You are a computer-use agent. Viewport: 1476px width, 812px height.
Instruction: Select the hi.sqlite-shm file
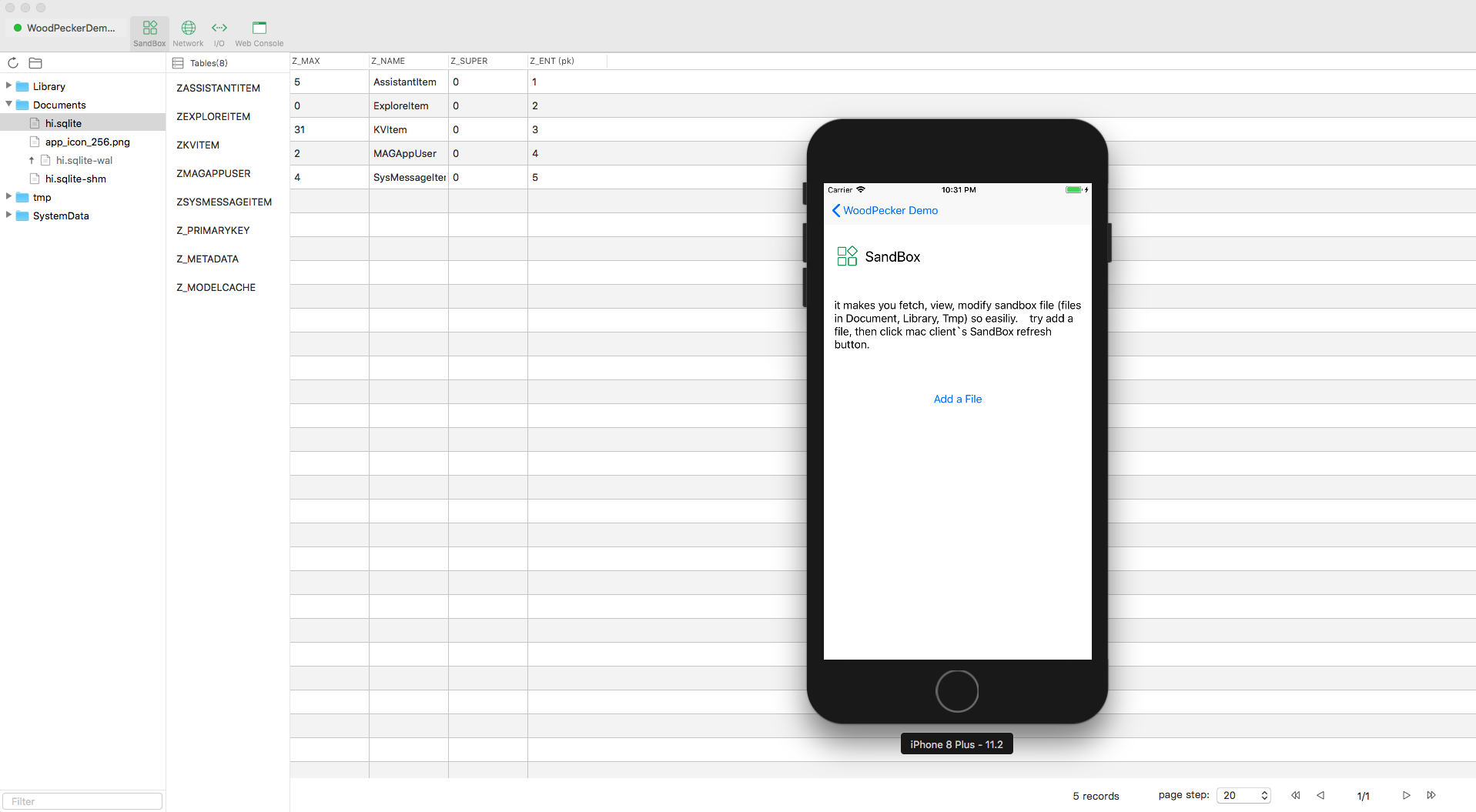75,179
